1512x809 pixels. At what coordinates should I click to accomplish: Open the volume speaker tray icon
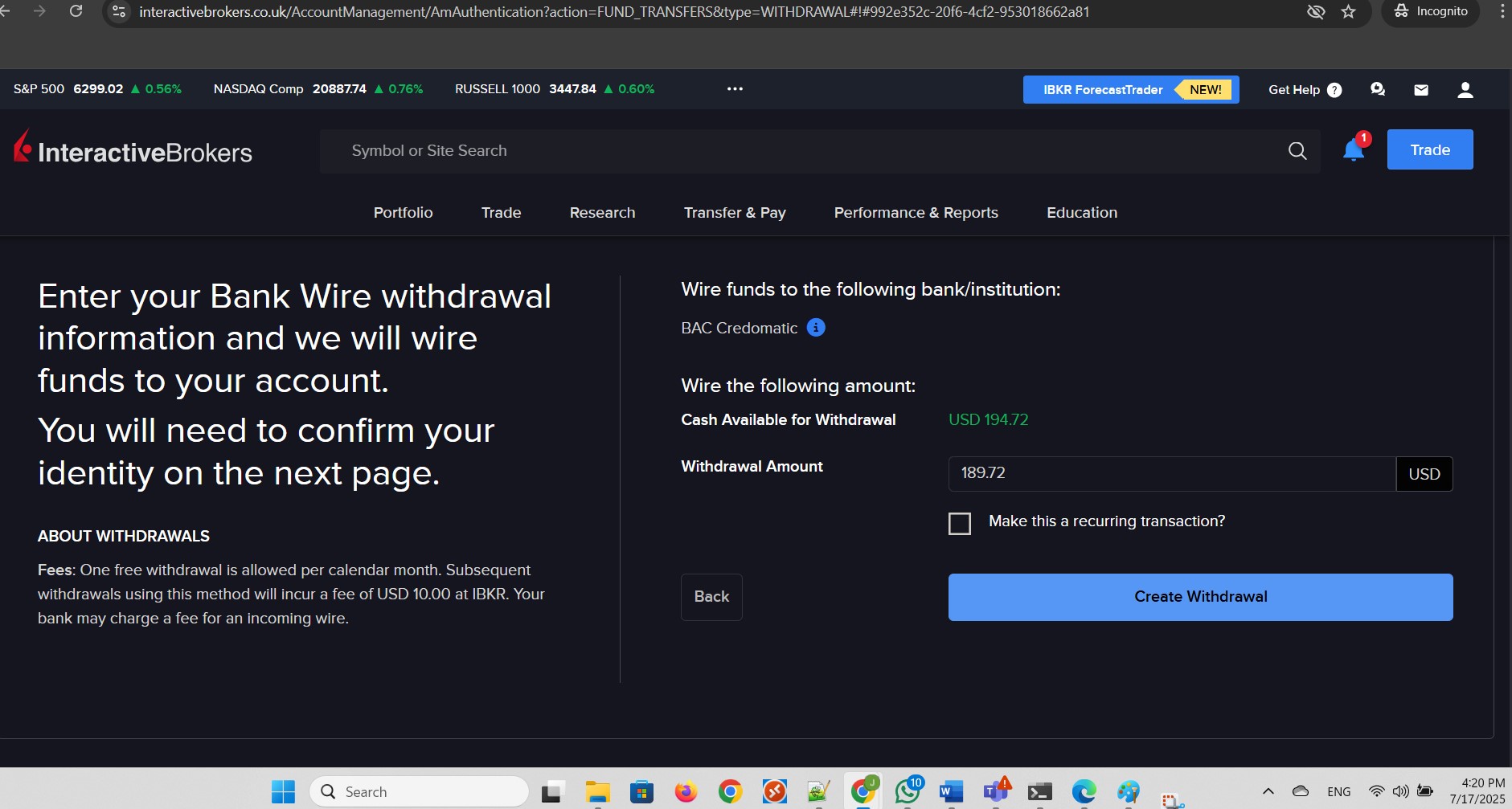click(x=1400, y=791)
